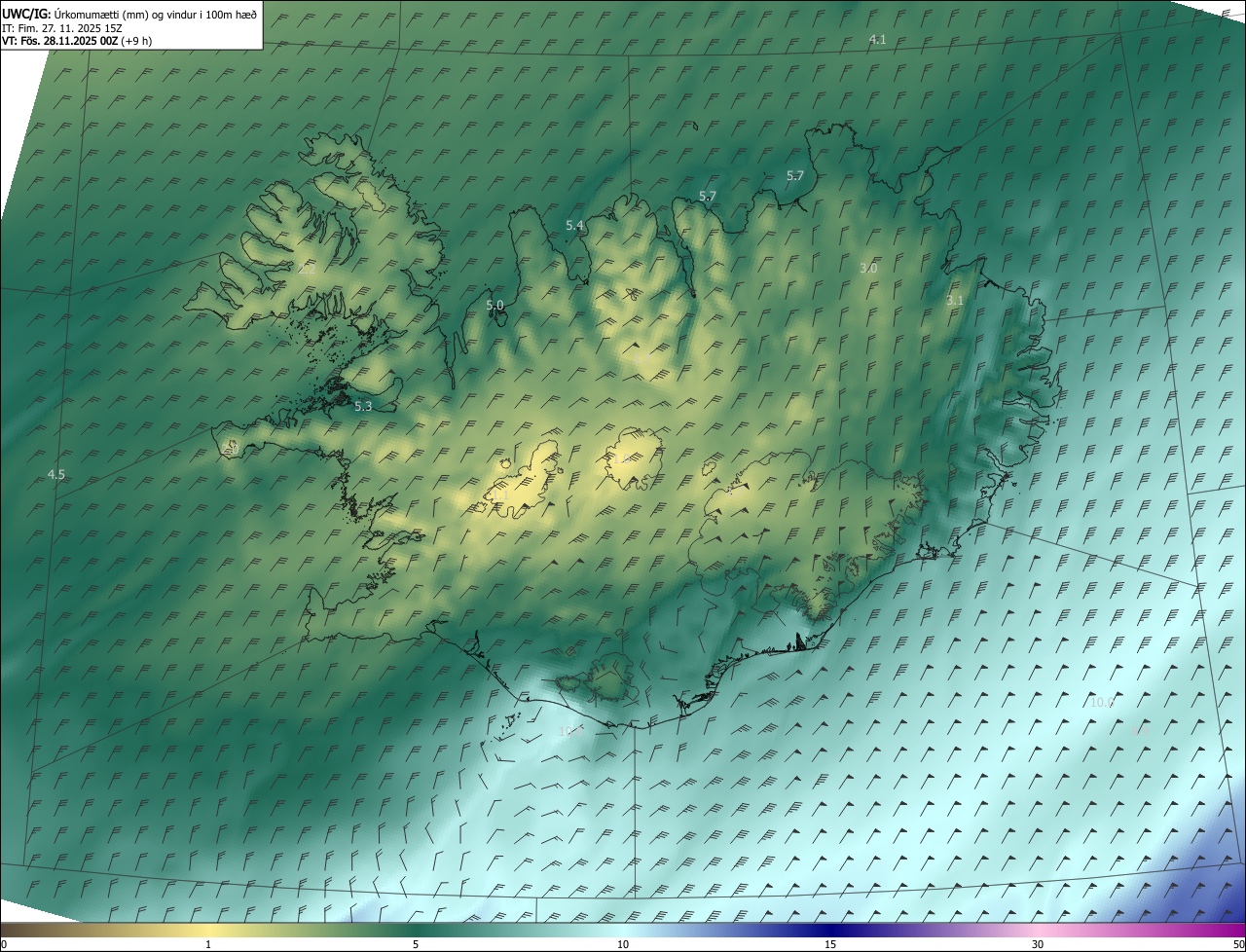Click the 4.5 value on the map
The image size is (1246, 952).
click(56, 474)
